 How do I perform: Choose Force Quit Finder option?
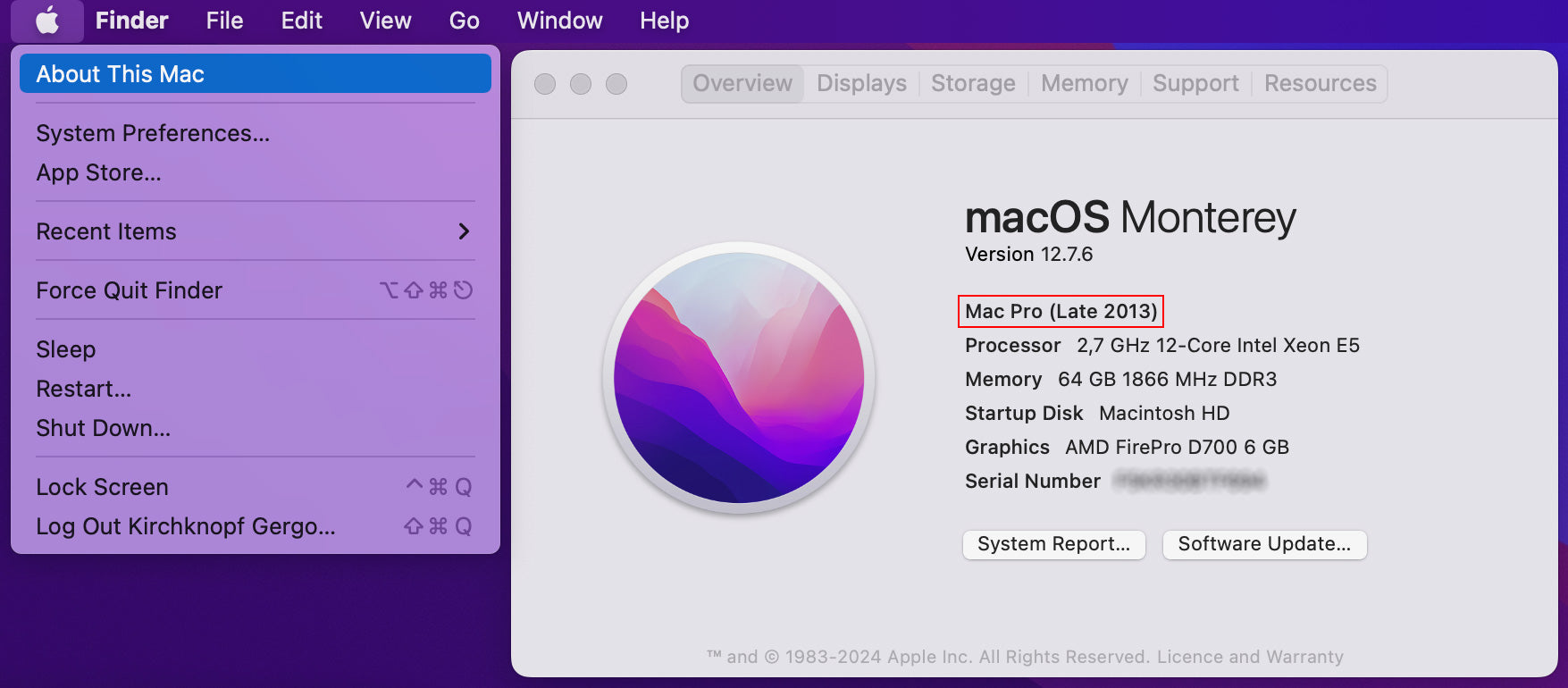(x=130, y=290)
